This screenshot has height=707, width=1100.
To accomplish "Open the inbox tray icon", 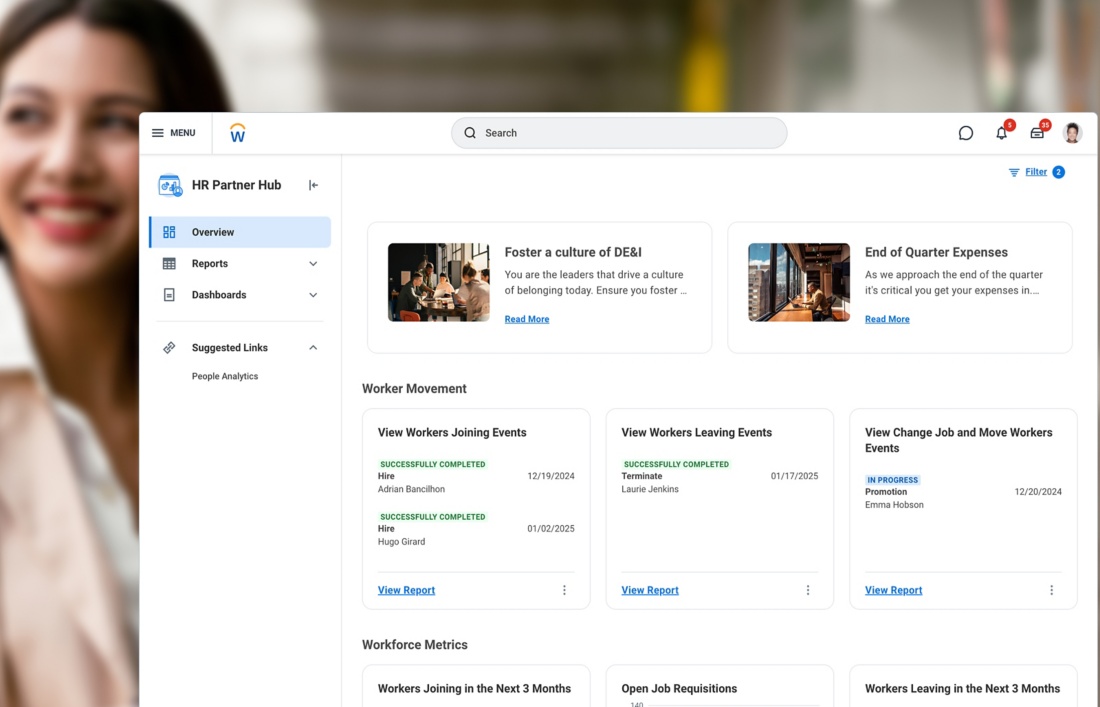I will point(1037,133).
